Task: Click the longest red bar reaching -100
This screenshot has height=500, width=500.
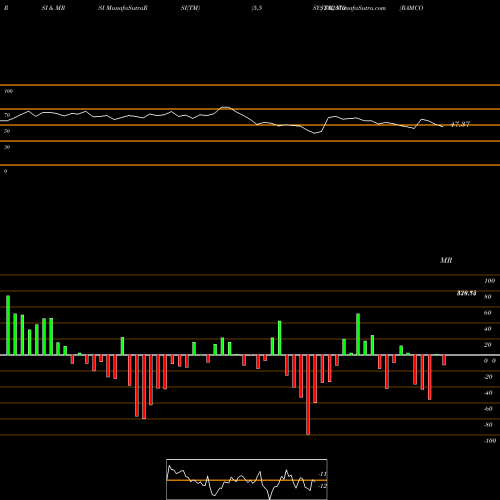Action: (308, 395)
